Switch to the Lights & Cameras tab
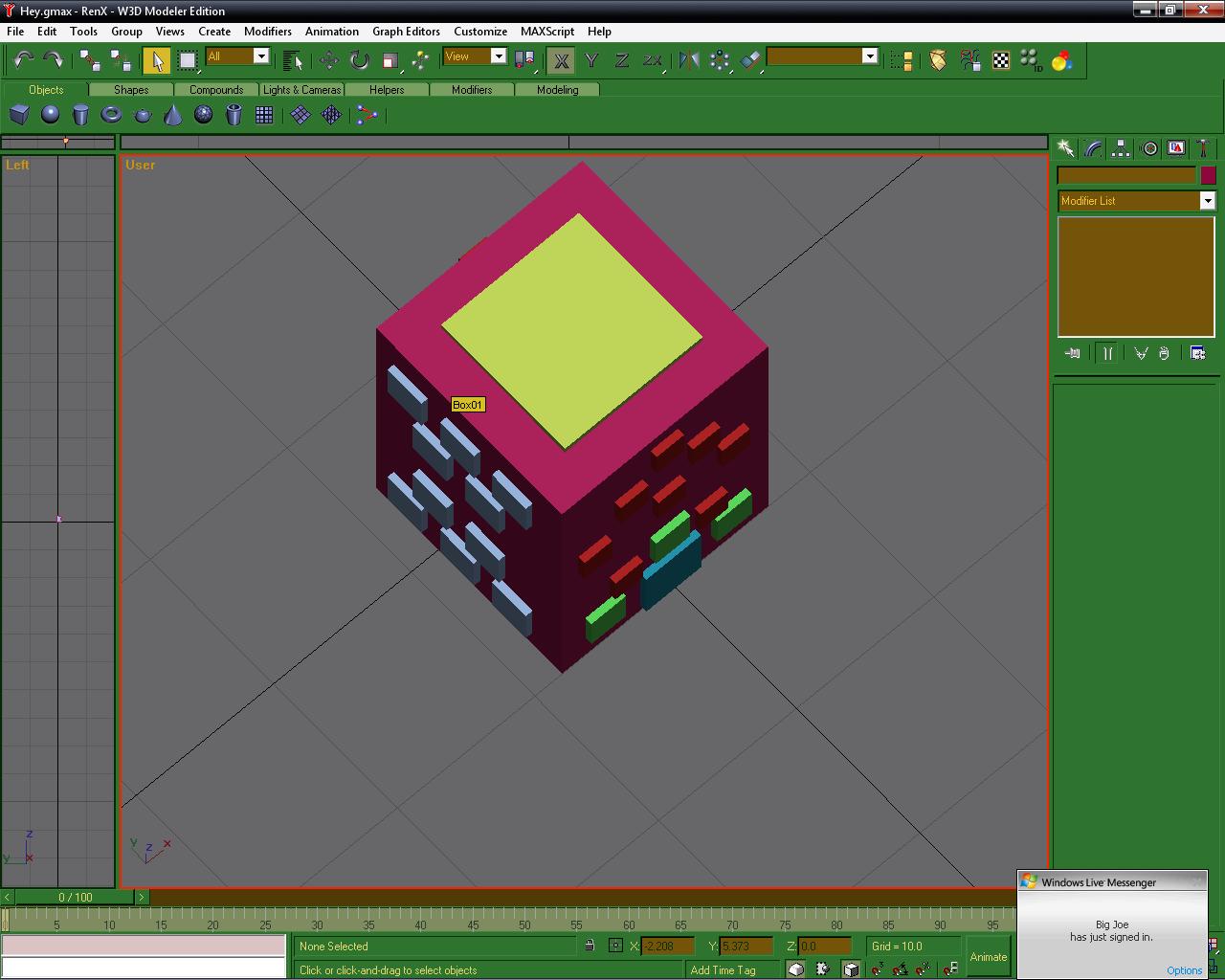This screenshot has height=980, width=1225. [x=301, y=90]
